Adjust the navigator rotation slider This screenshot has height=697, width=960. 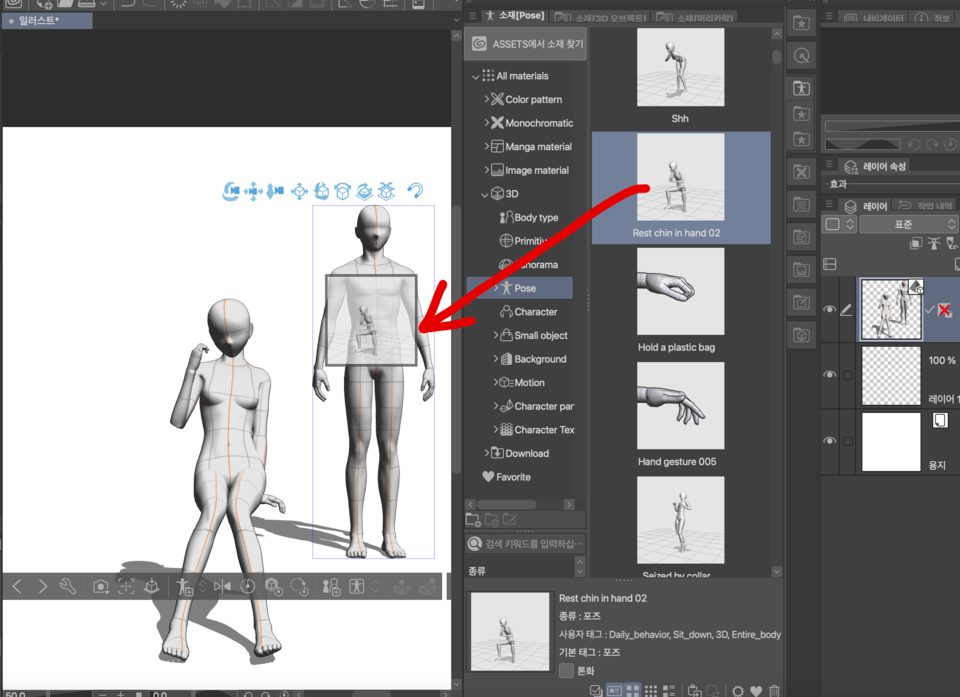coord(863,145)
